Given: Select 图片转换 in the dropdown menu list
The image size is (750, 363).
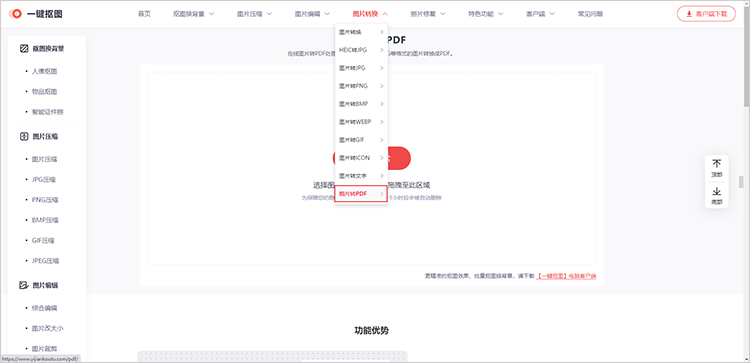Looking at the screenshot, I should pyautogui.click(x=361, y=32).
